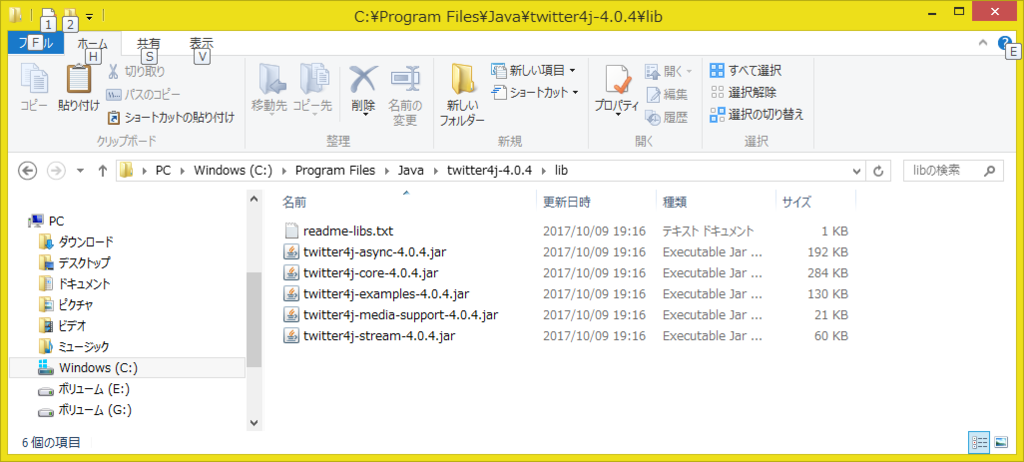This screenshot has height=462, width=1024.
Task: Switch to details view icon in status bar
Action: point(978,442)
